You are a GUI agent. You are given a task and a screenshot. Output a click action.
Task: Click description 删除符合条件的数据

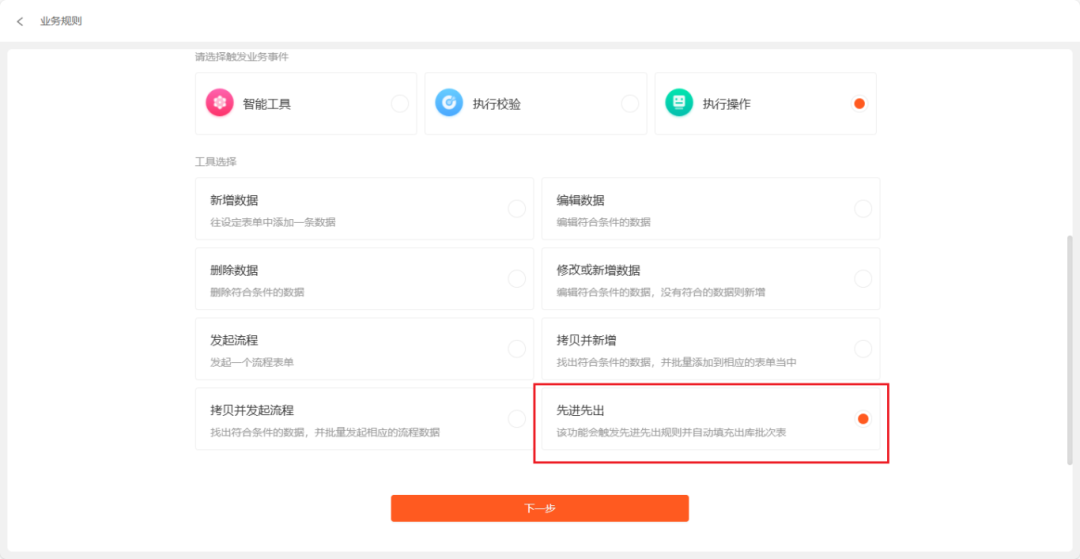tap(257, 293)
